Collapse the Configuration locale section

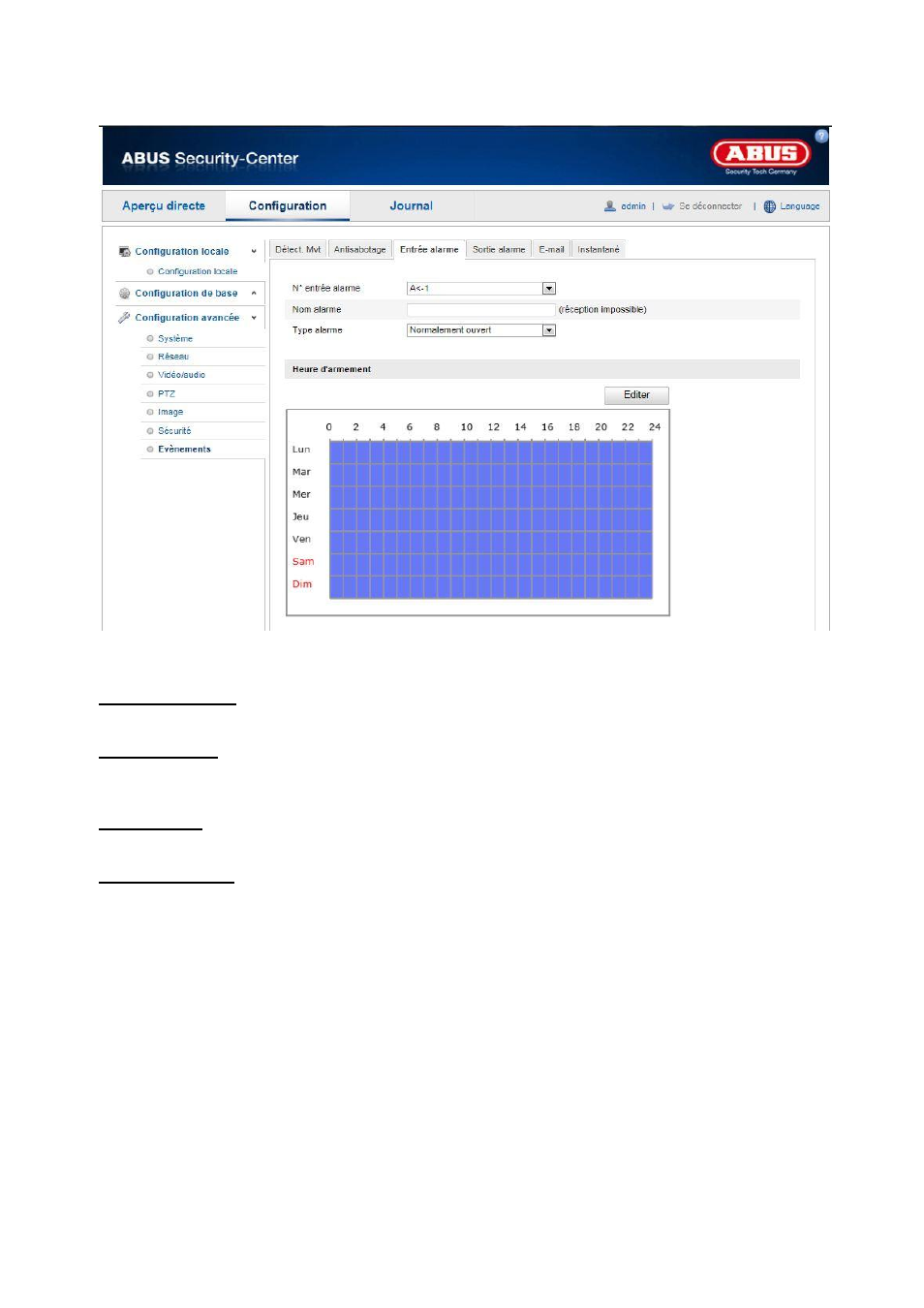tap(255, 252)
